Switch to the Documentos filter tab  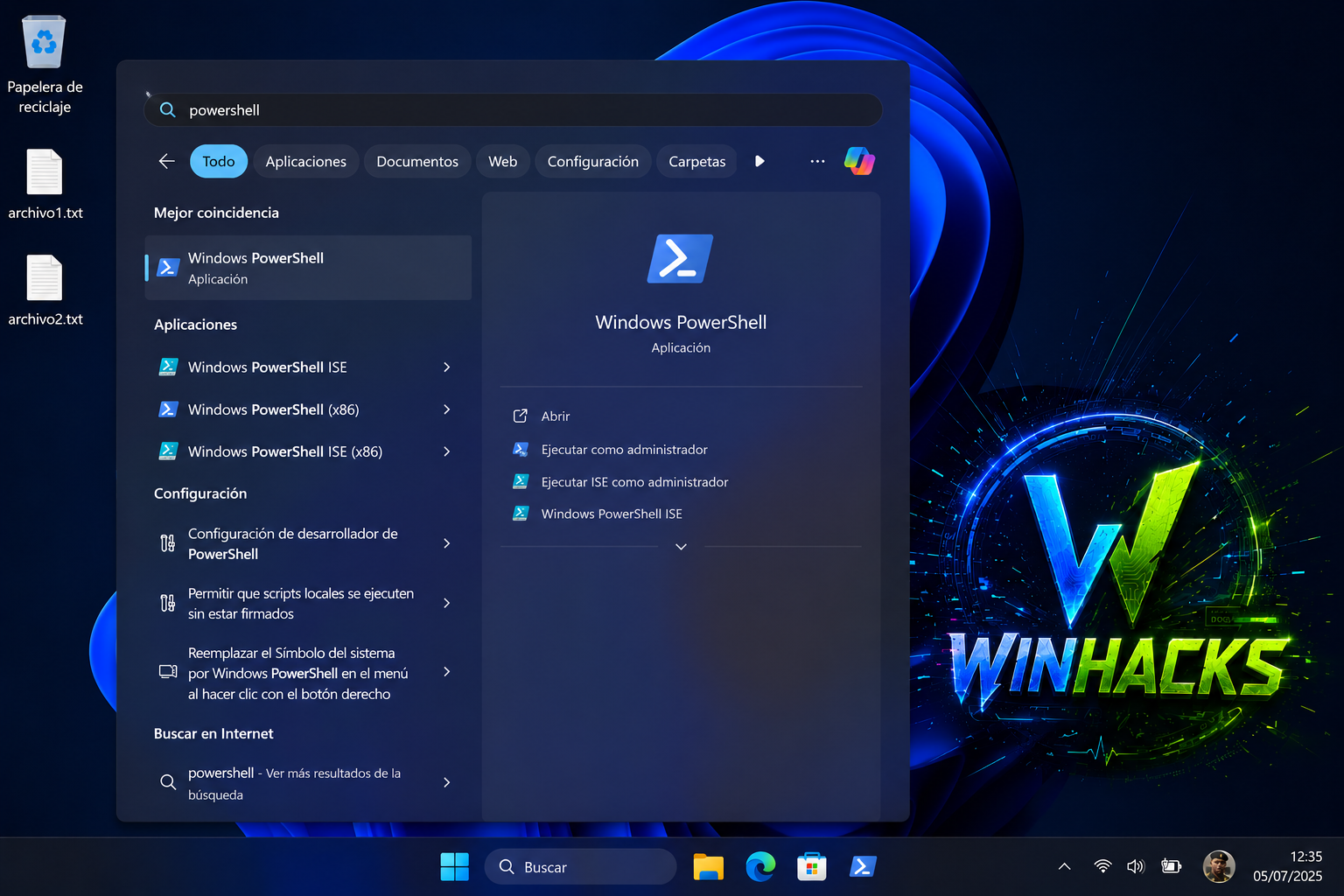tap(417, 161)
